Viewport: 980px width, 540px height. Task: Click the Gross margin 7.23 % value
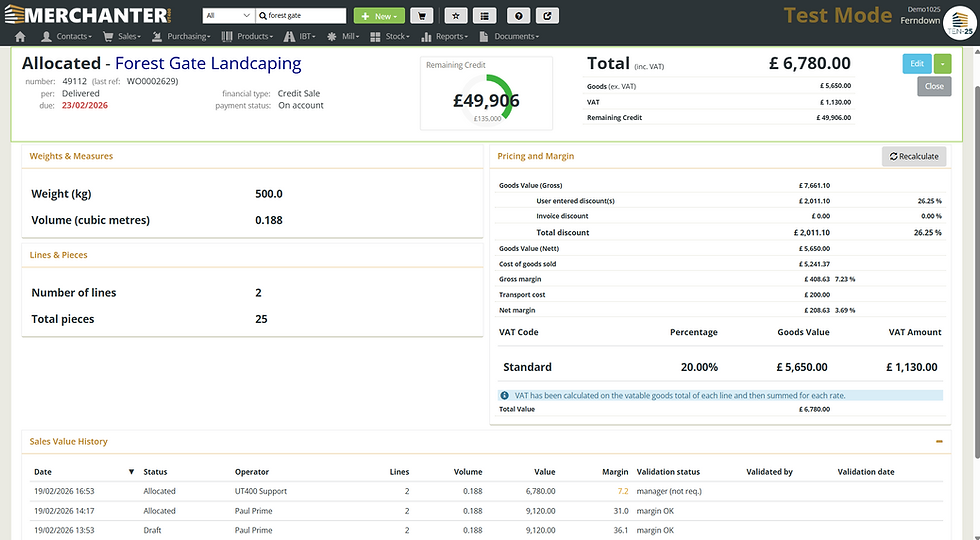click(x=845, y=279)
